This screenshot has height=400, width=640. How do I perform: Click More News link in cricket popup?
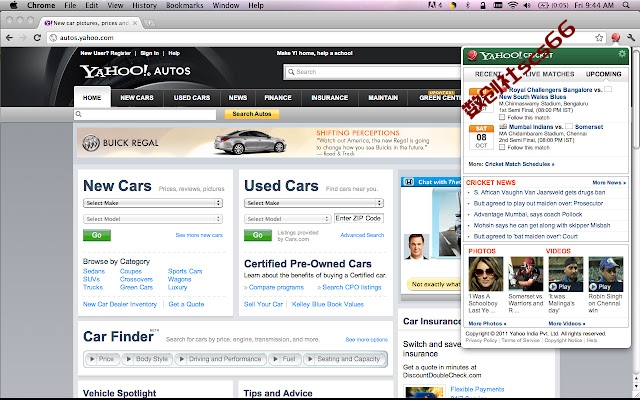pyautogui.click(x=609, y=182)
